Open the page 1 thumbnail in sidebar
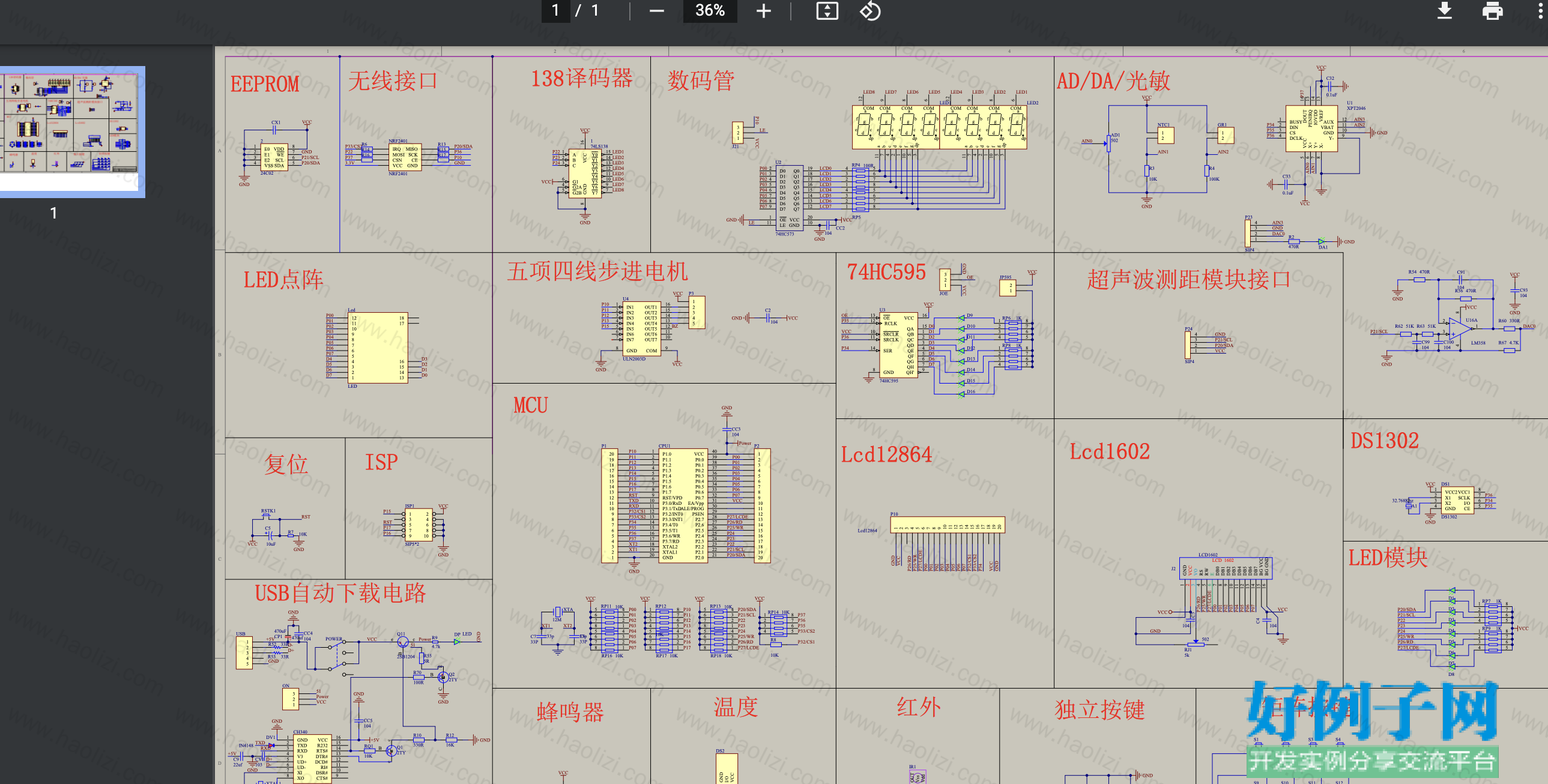Image resolution: width=1548 pixels, height=784 pixels. (x=71, y=131)
